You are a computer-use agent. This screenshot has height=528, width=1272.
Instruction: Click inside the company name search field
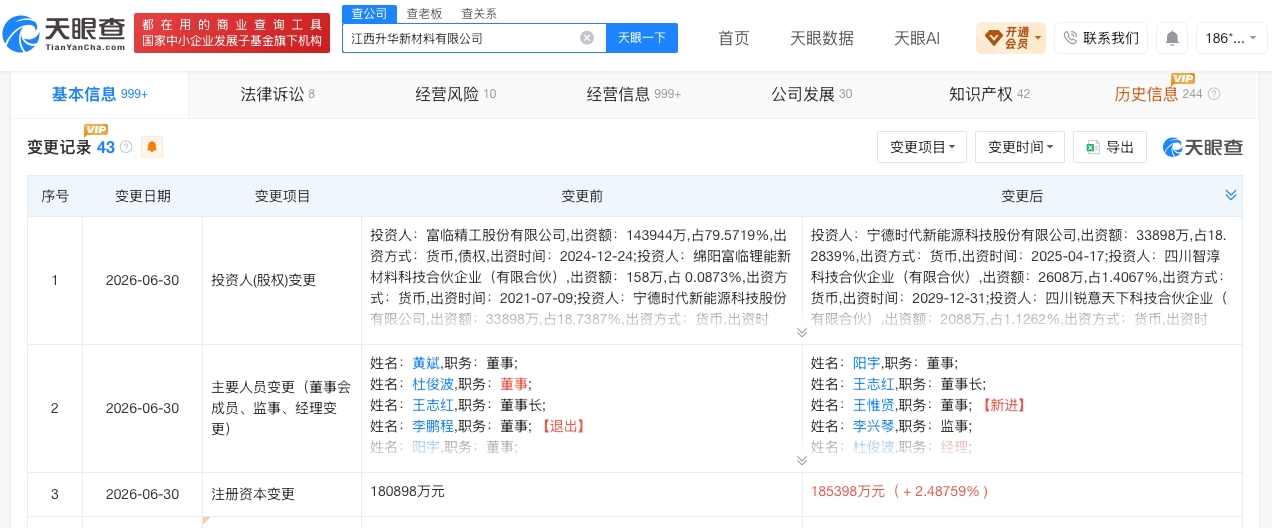point(460,38)
